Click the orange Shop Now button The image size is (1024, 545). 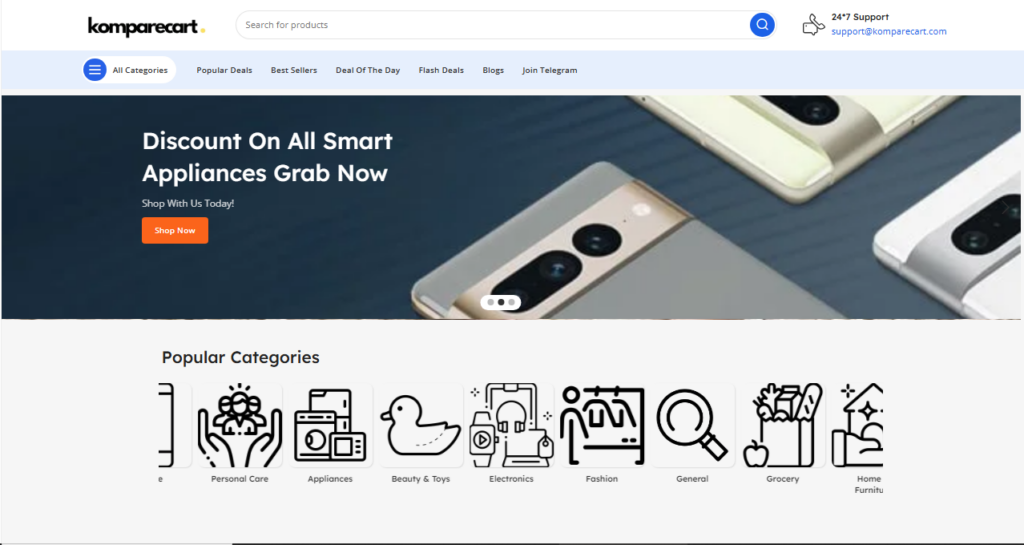pos(175,230)
